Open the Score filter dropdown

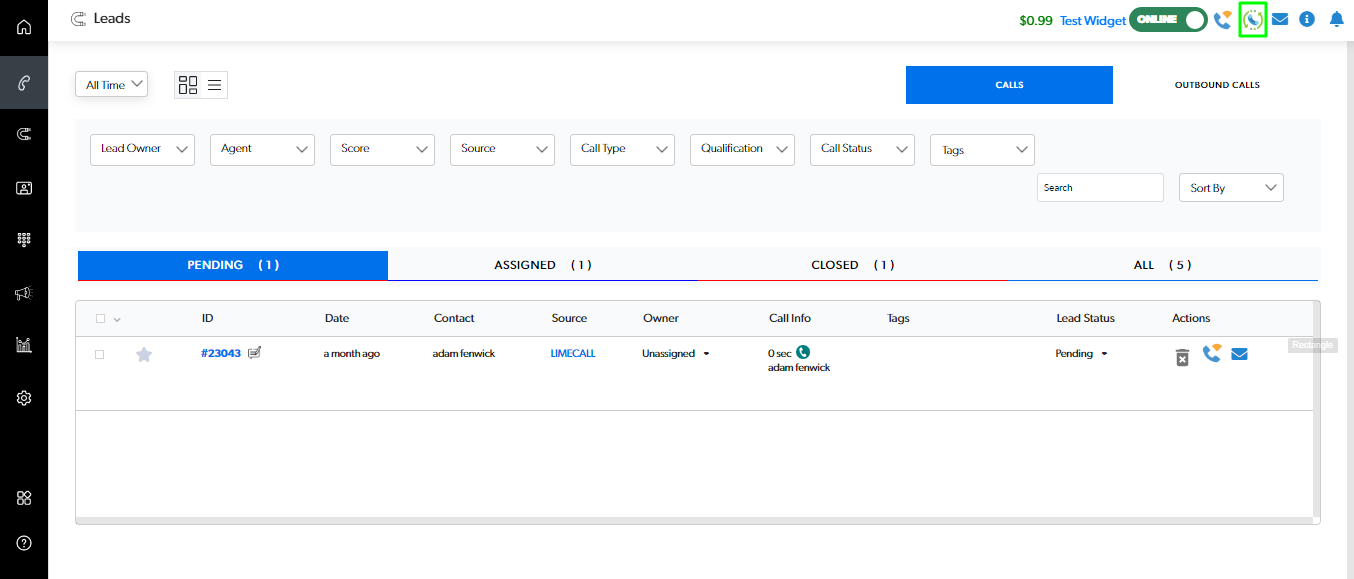(x=382, y=149)
